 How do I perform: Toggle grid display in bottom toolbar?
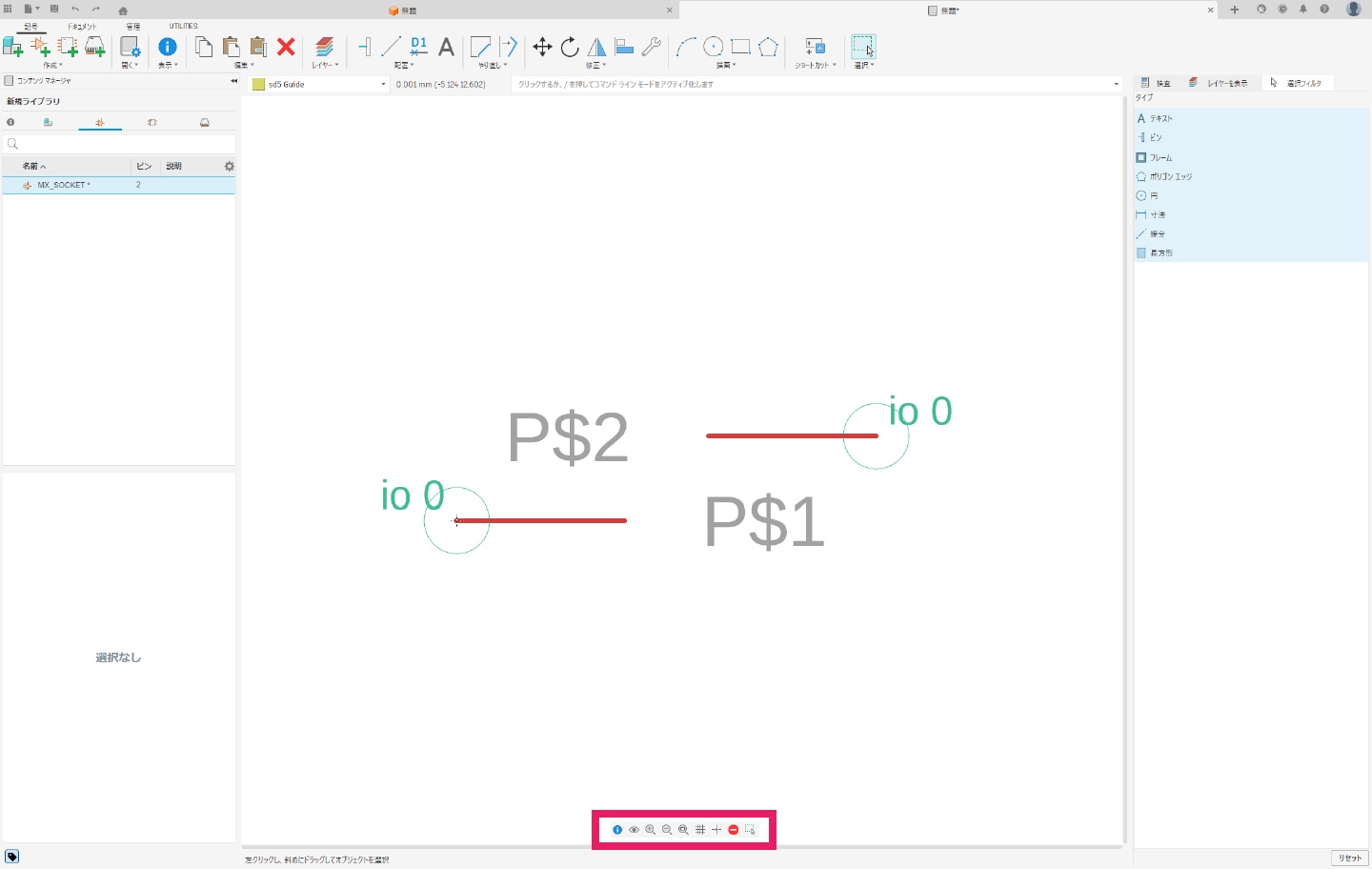click(x=700, y=830)
